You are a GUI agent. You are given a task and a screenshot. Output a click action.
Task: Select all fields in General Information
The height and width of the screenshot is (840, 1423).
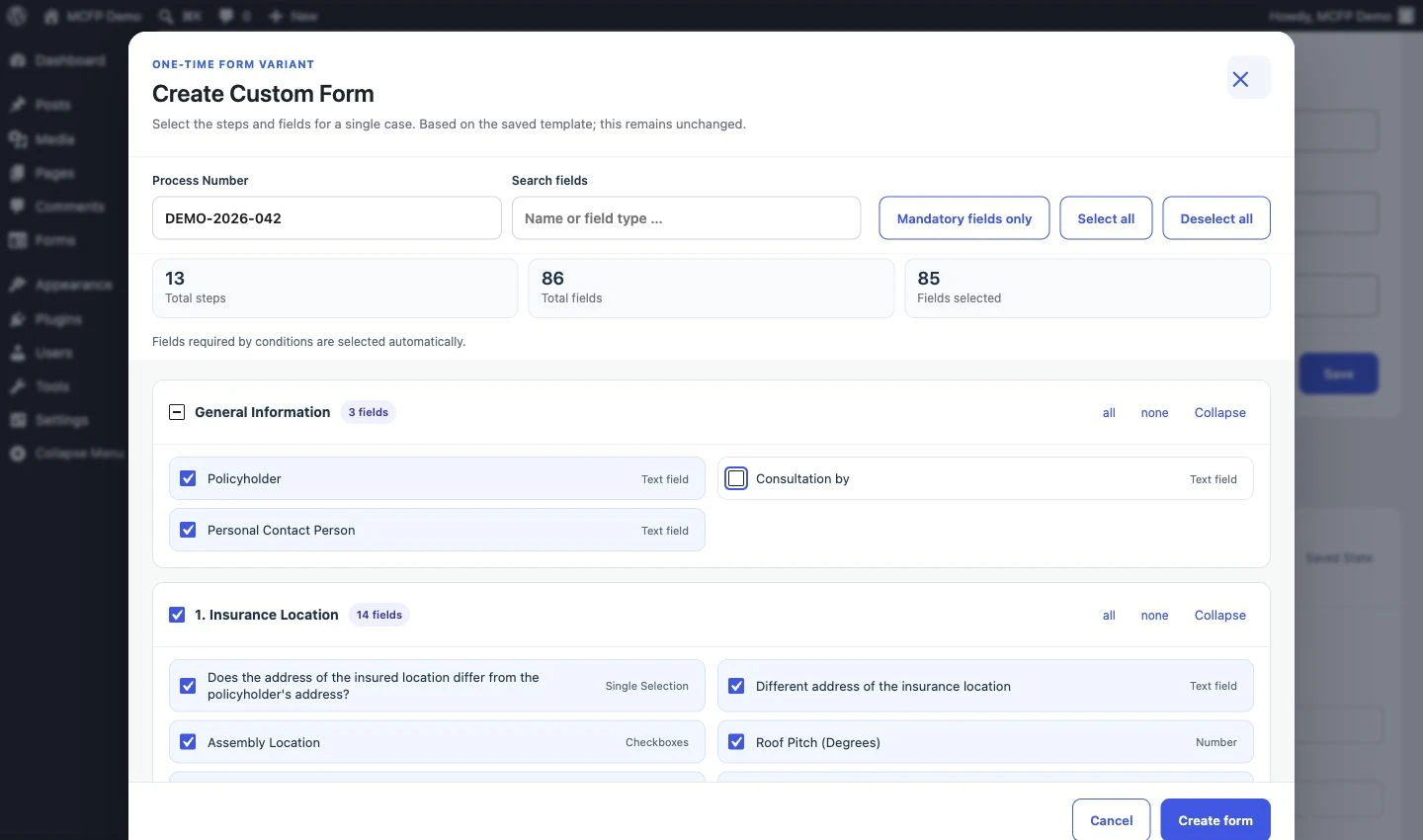coord(1109,413)
